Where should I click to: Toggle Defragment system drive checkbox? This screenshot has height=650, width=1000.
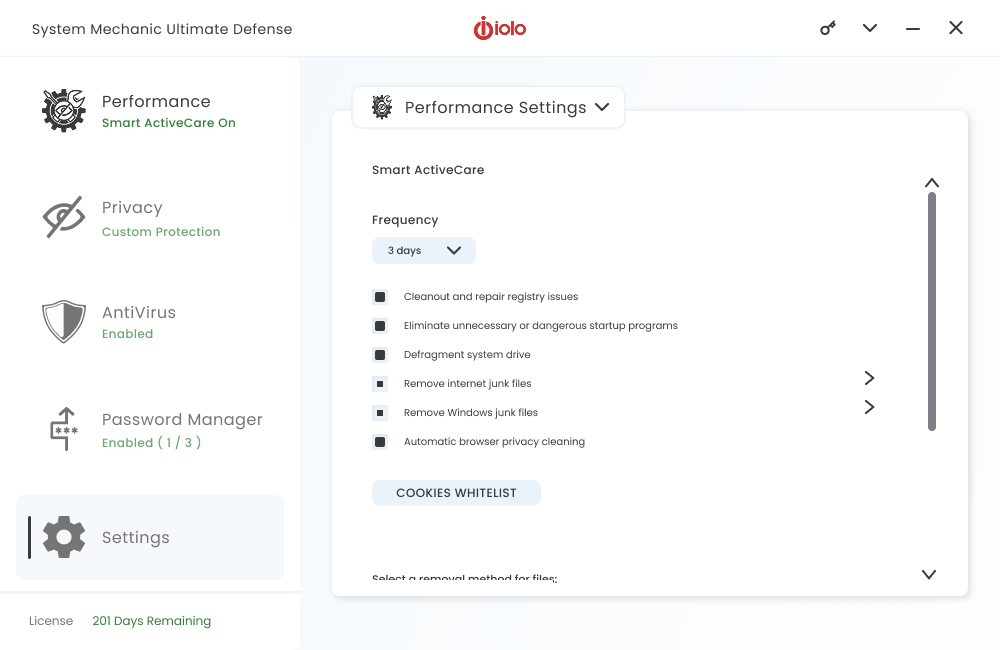(x=380, y=355)
